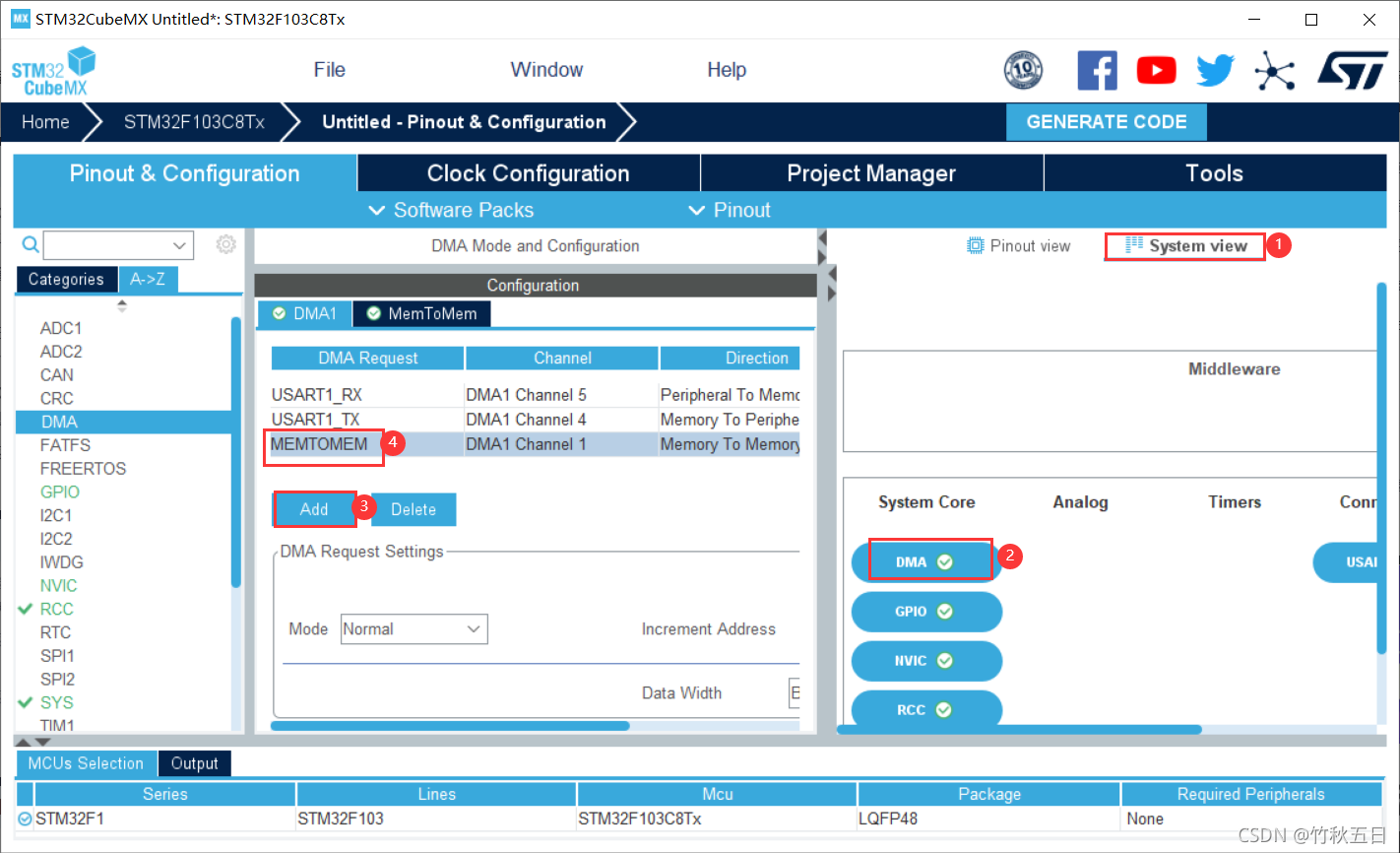Click the STM32F103C8Tx breadcrumb

click(194, 122)
